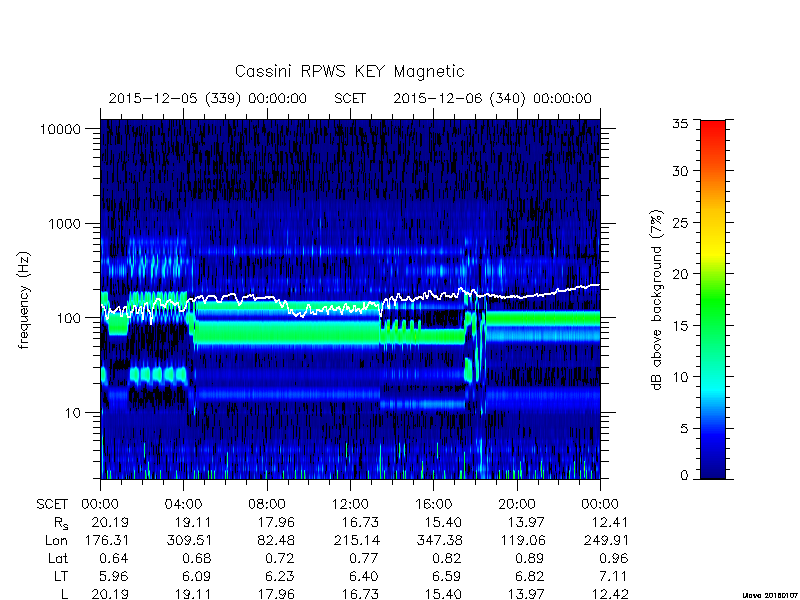Click the title "Cassini RPWS KEY Magnetic"
The image size is (800, 600).
point(349,71)
